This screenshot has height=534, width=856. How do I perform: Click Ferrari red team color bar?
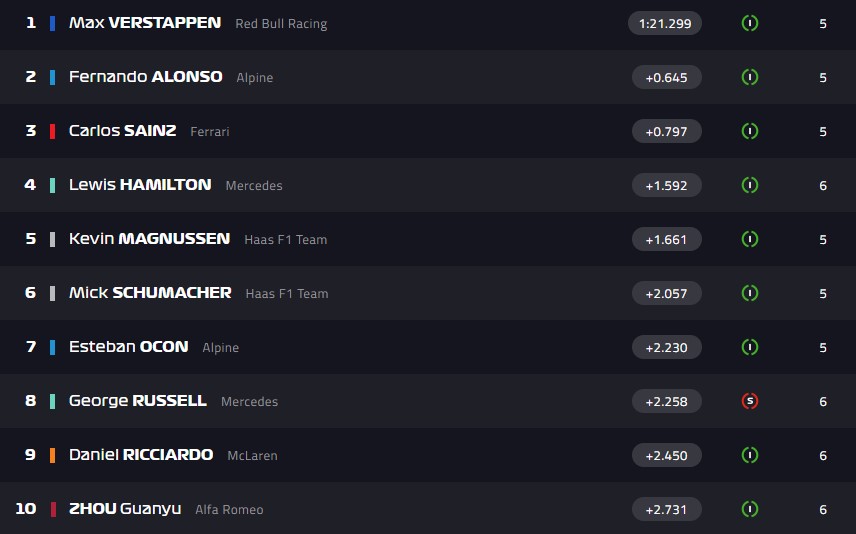[52, 131]
